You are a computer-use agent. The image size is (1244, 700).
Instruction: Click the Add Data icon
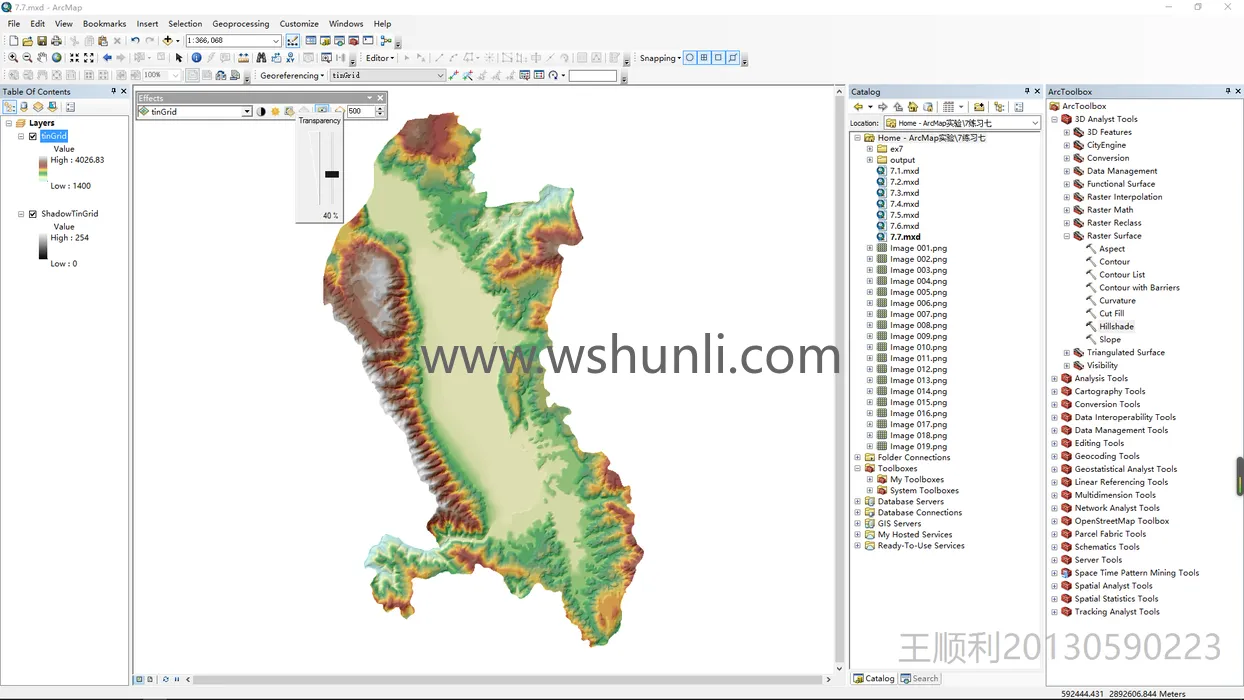(167, 41)
